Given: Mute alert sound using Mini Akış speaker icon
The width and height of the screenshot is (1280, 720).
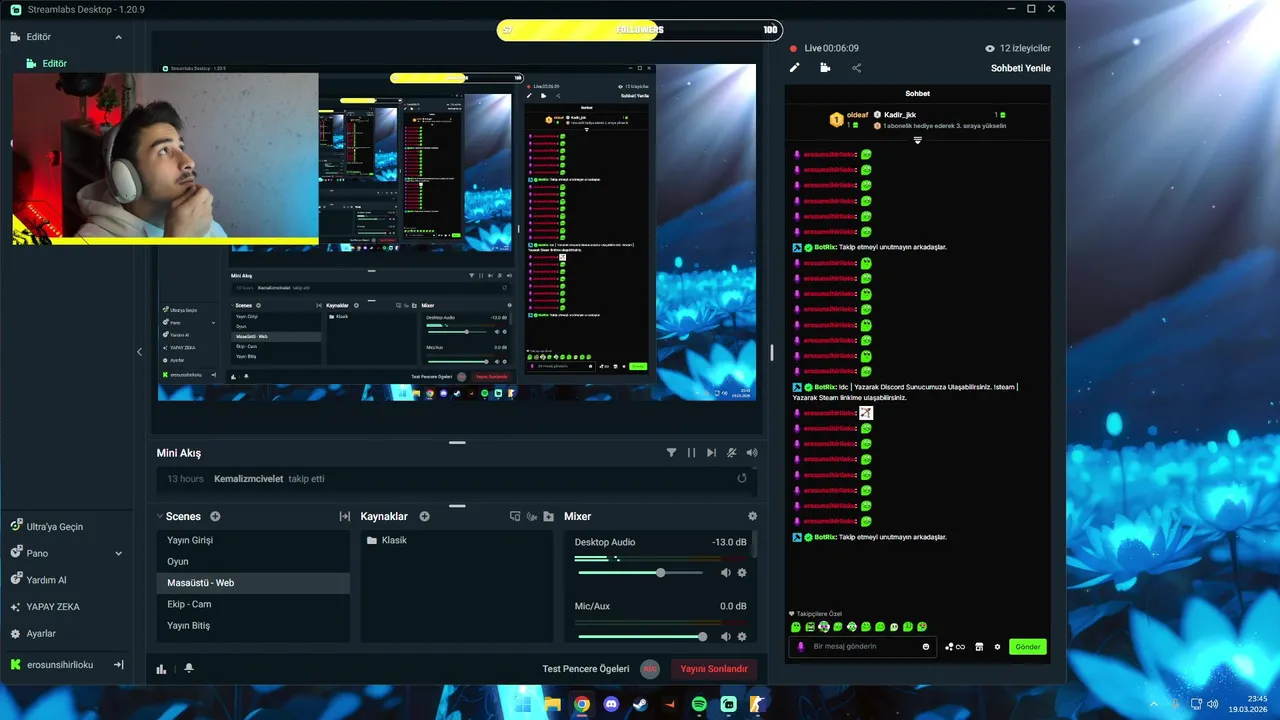Looking at the screenshot, I should 751,453.
